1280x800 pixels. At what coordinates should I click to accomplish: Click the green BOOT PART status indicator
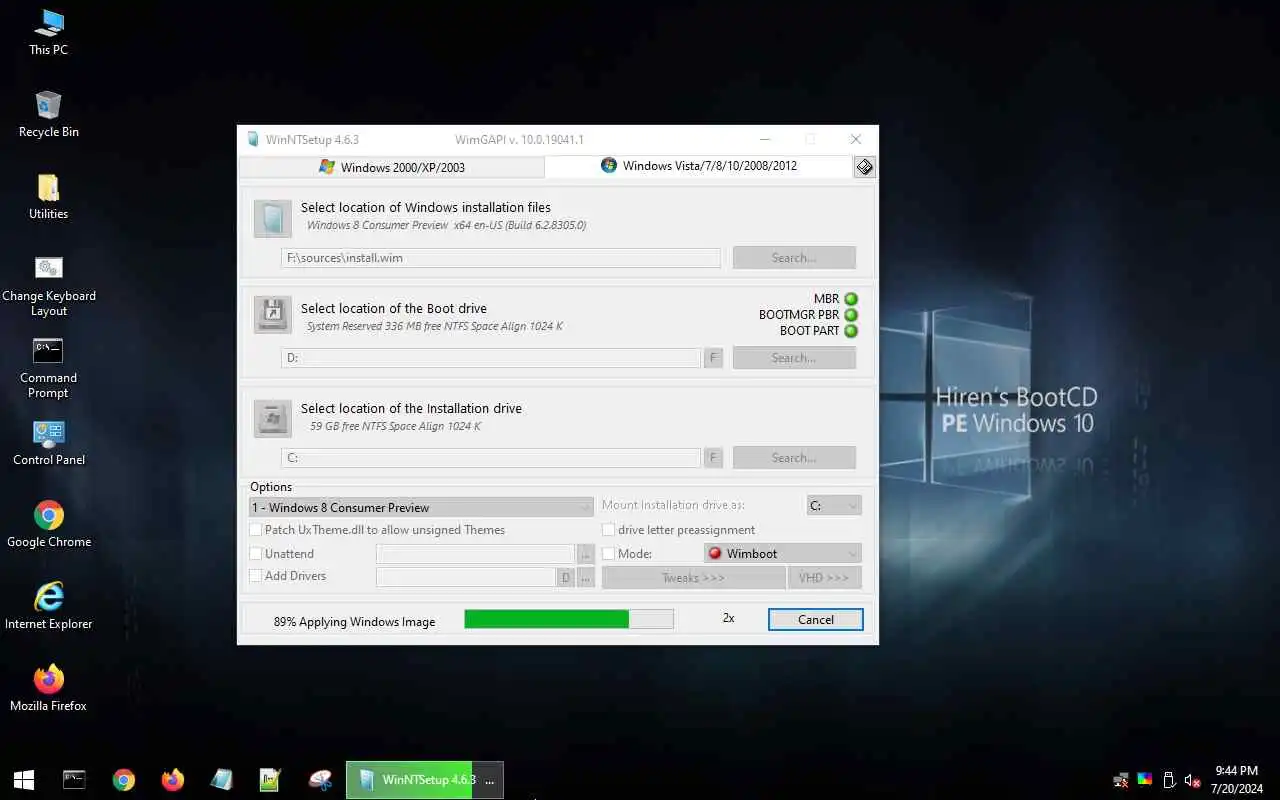click(851, 331)
